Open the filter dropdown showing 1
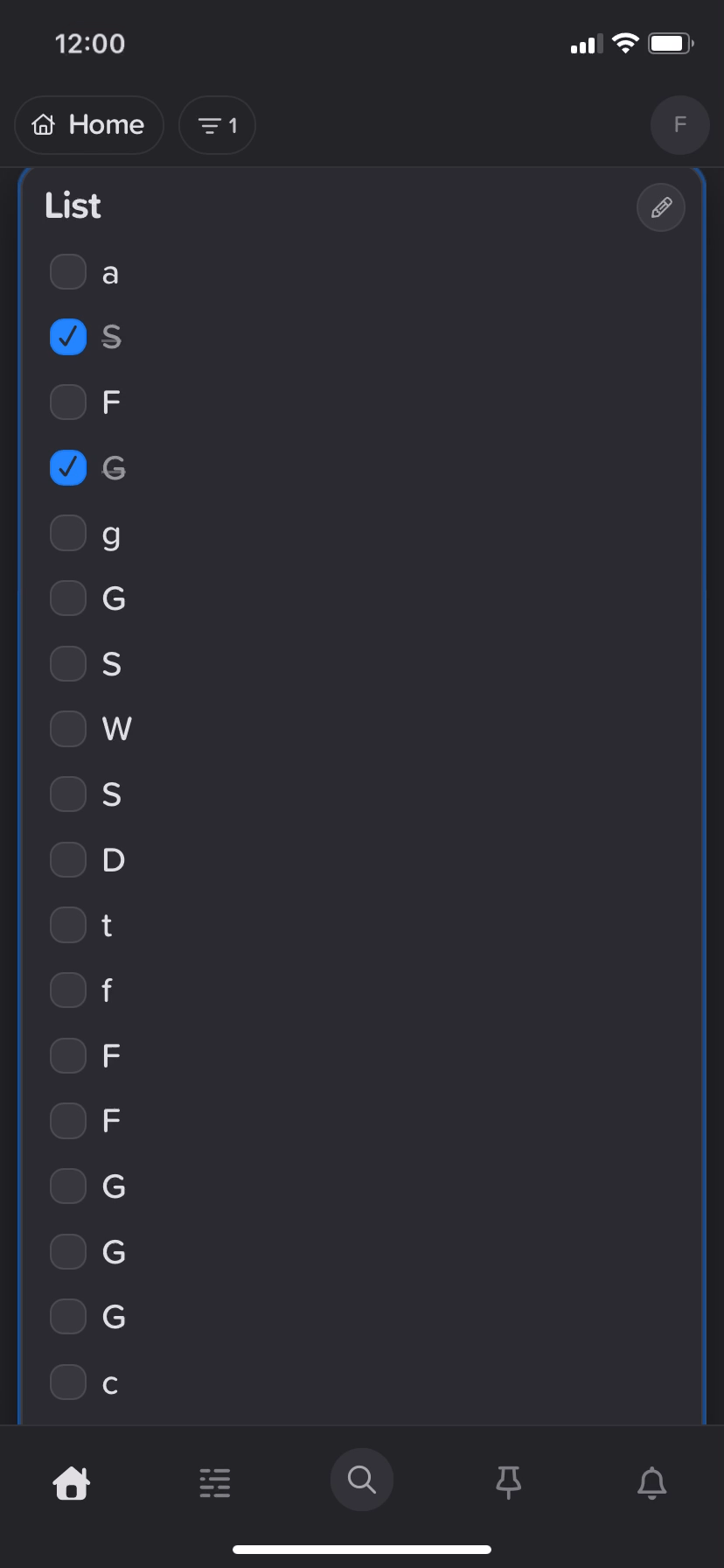The width and height of the screenshot is (724, 1568). pyautogui.click(x=217, y=125)
